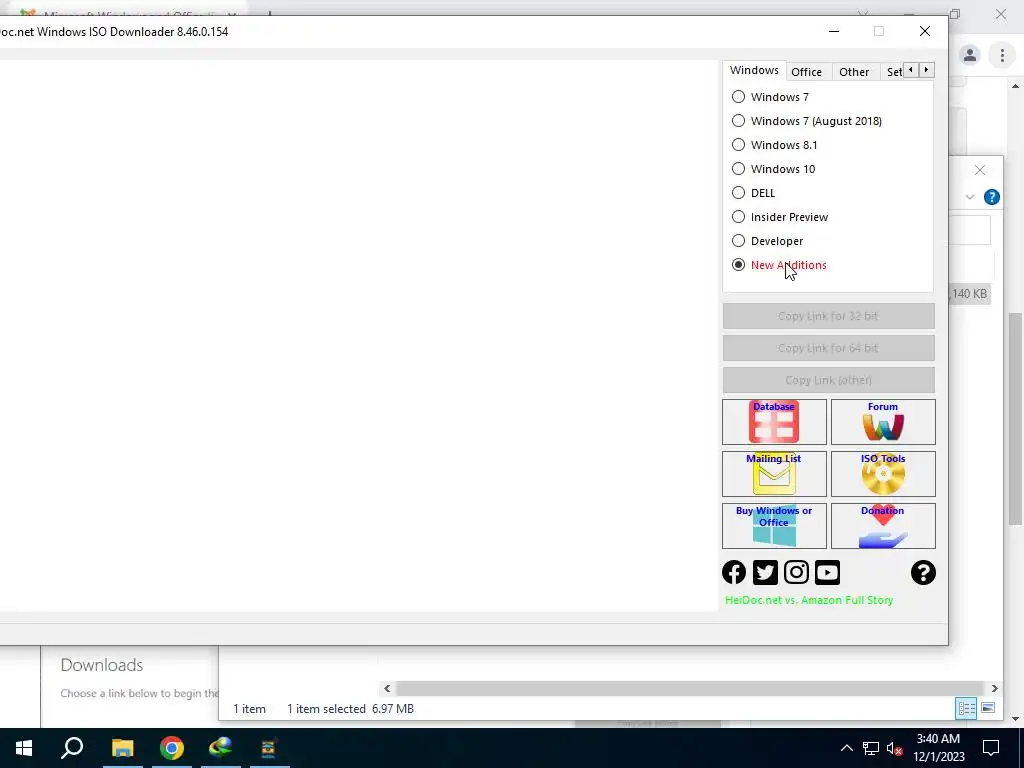The image size is (1024, 768).
Task: Open HeiDoc.net vs. Amazon Full Story link
Action: click(808, 600)
